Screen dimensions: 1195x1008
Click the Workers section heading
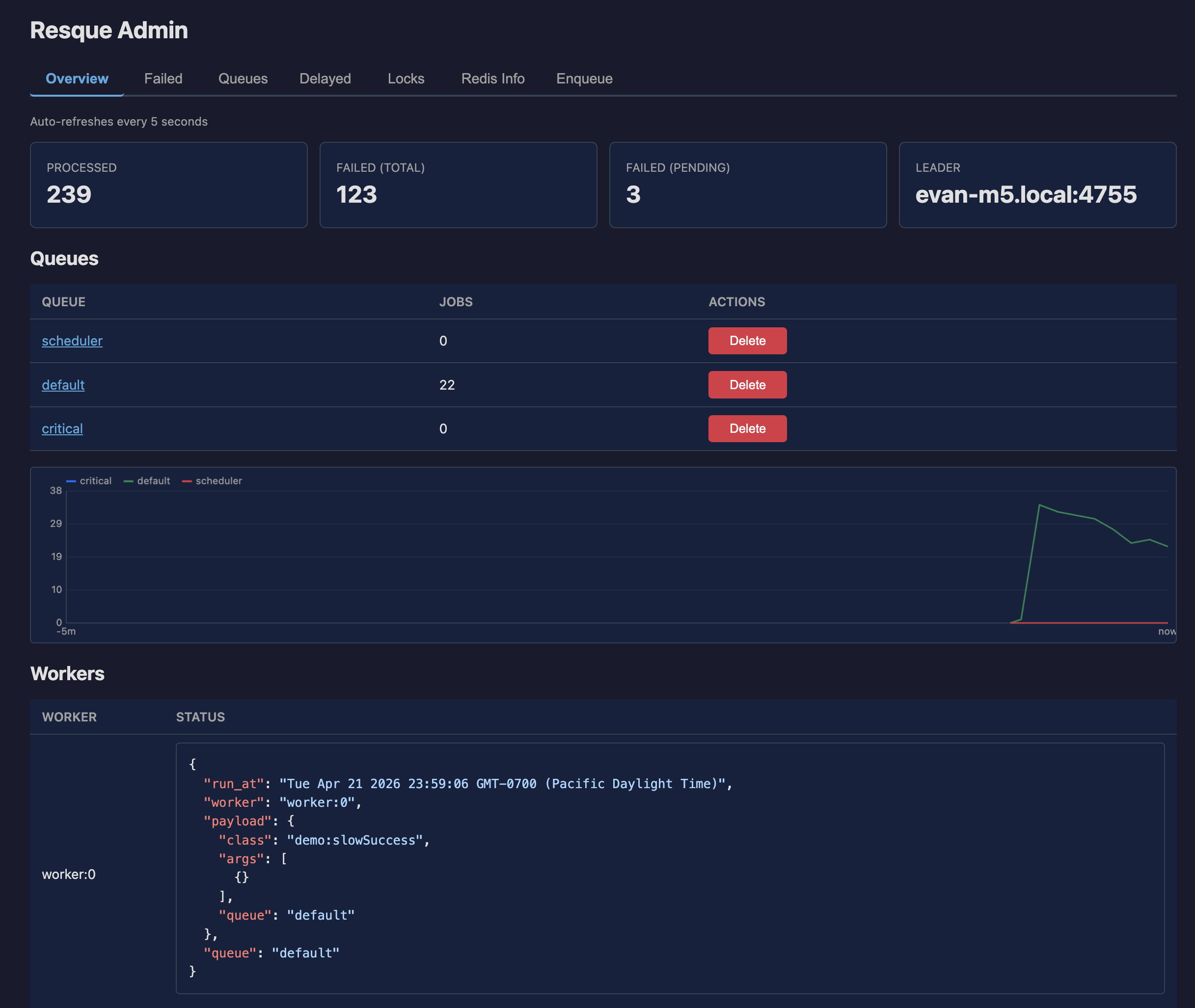pyautogui.click(x=67, y=674)
